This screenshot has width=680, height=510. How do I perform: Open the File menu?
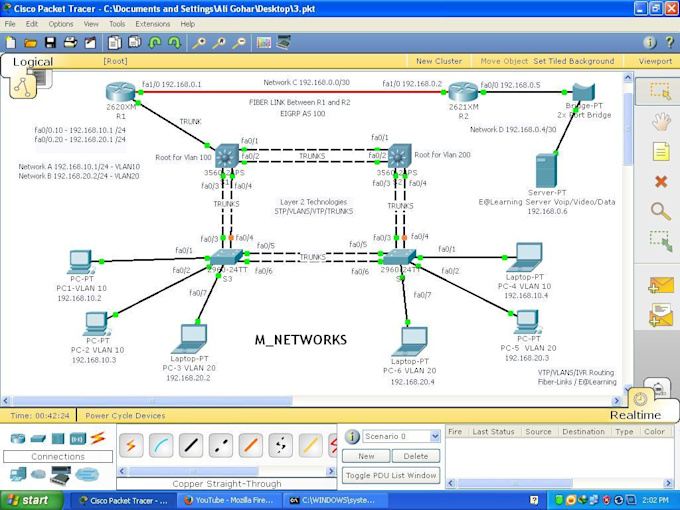coord(10,24)
